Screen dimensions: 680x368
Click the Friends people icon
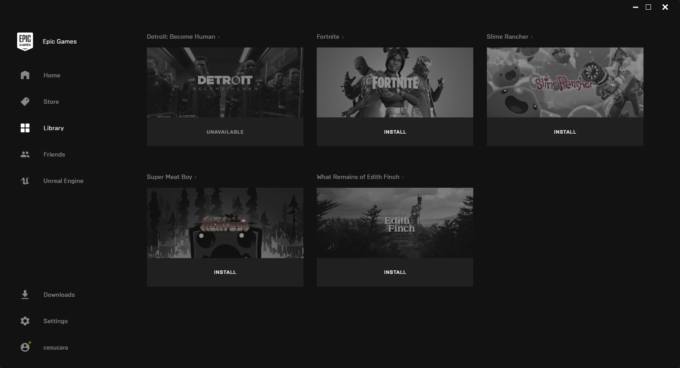[x=25, y=154]
